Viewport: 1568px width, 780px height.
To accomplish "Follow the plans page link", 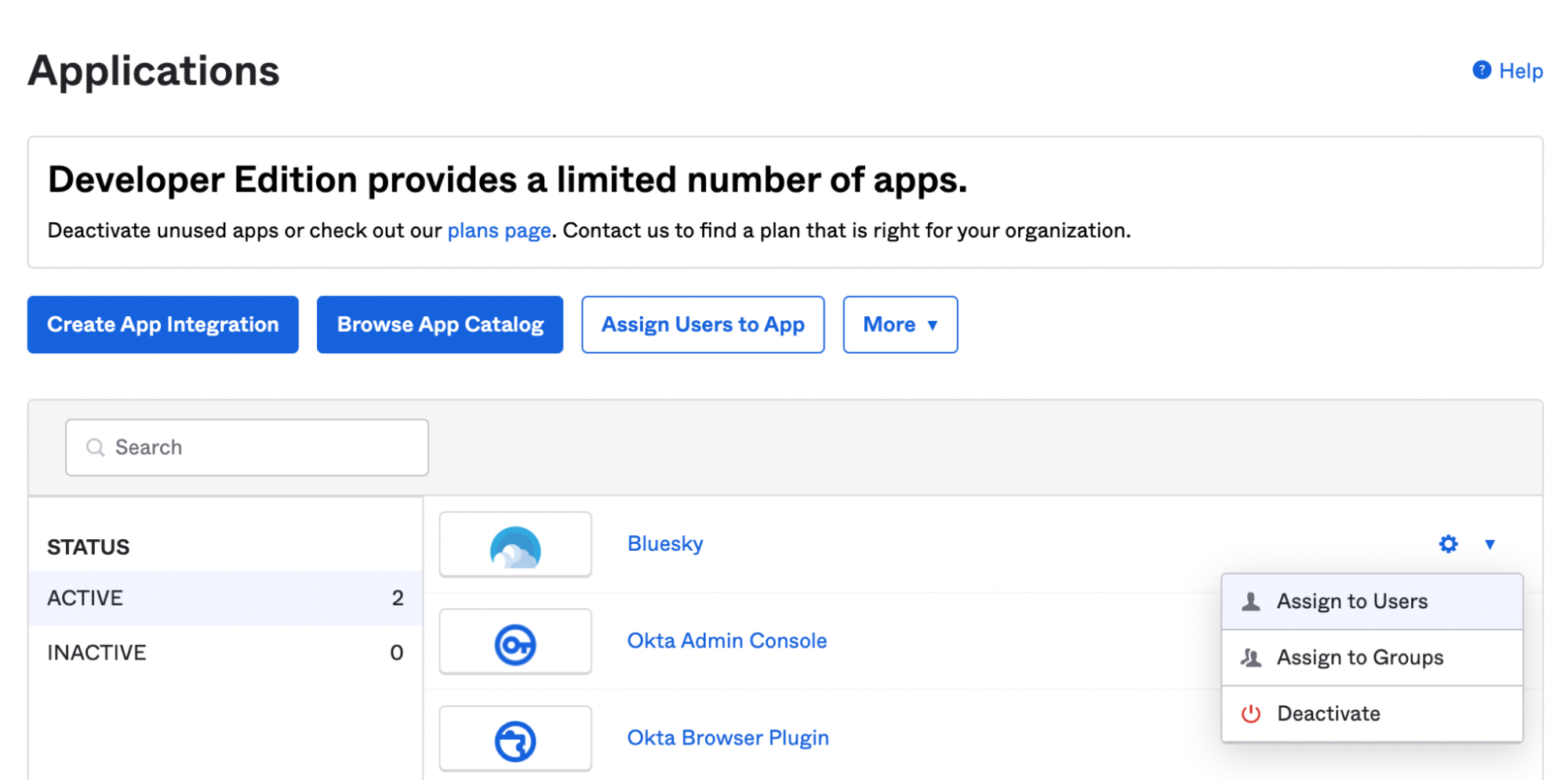I will [499, 231].
